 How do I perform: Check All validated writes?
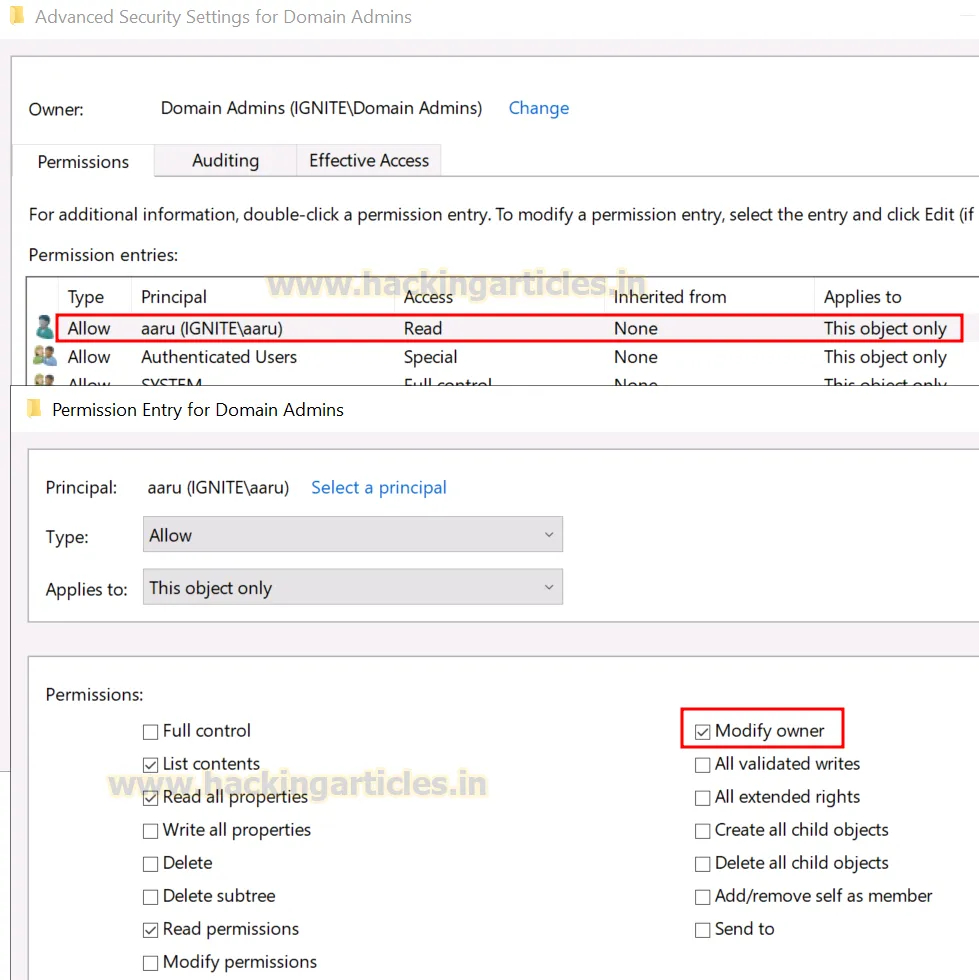[702, 764]
